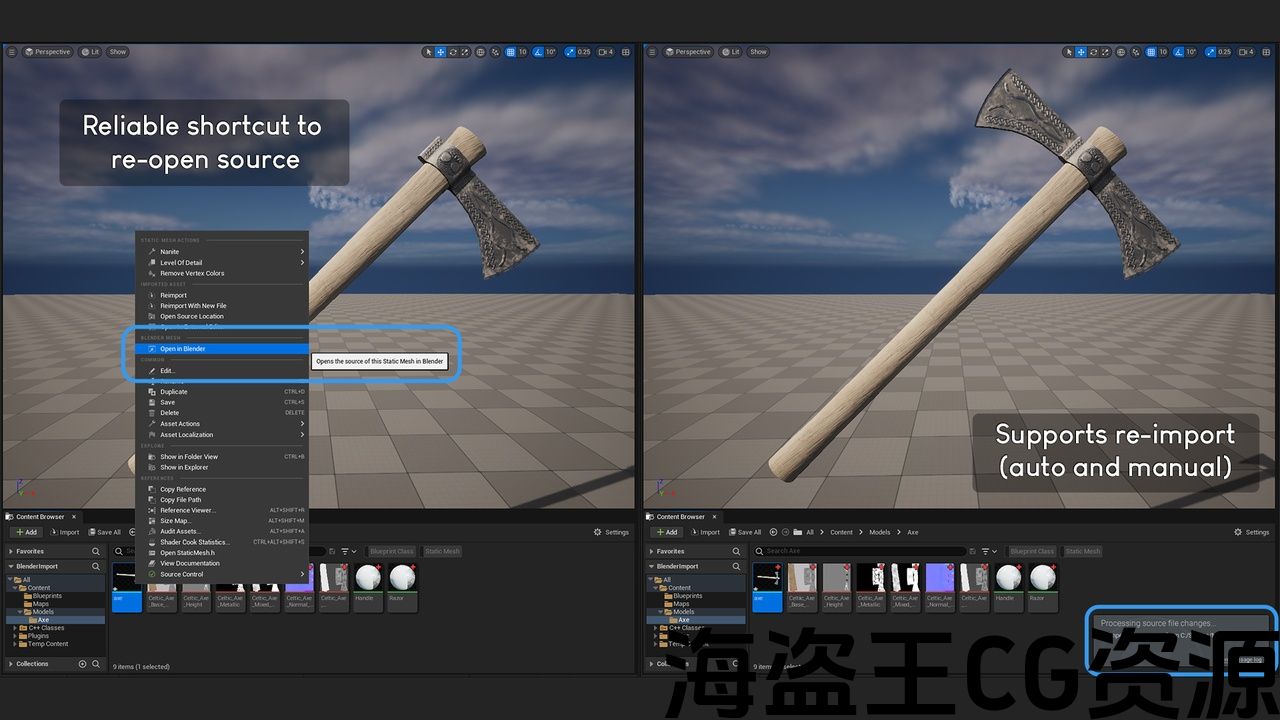Click the camera speed icon in right viewport
Image resolution: width=1280 pixels, height=720 pixels.
click(1244, 52)
